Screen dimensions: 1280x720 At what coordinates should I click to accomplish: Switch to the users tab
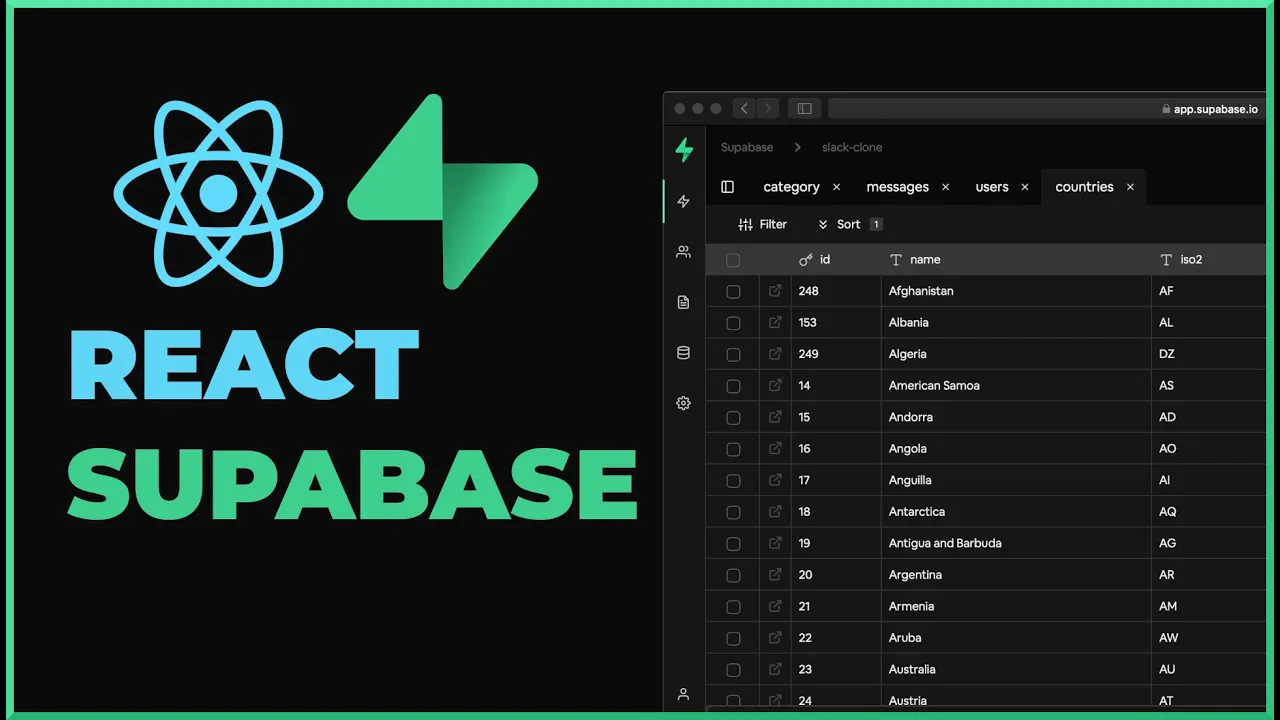(992, 187)
